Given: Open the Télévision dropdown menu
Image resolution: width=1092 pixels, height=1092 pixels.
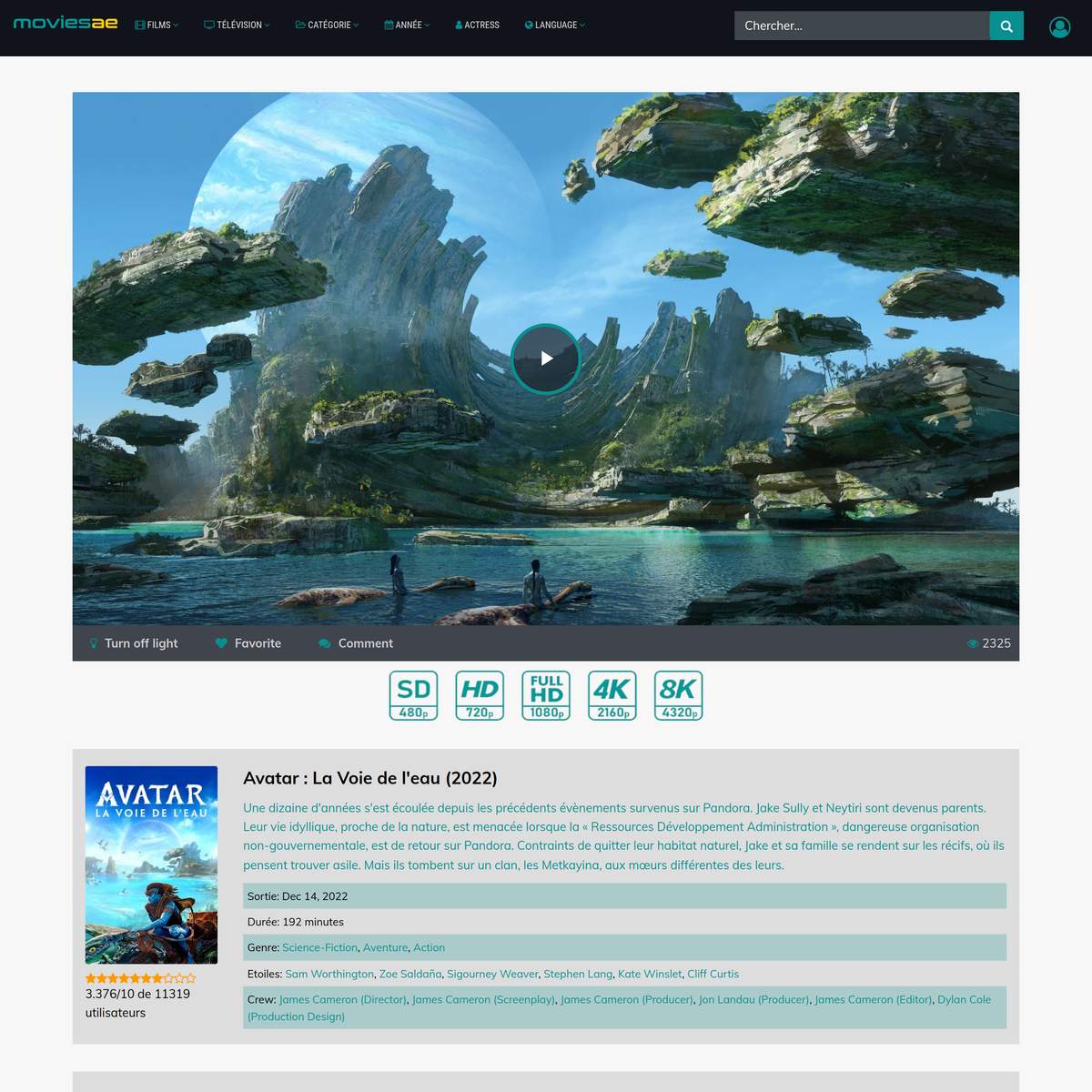Looking at the screenshot, I should coord(237,25).
